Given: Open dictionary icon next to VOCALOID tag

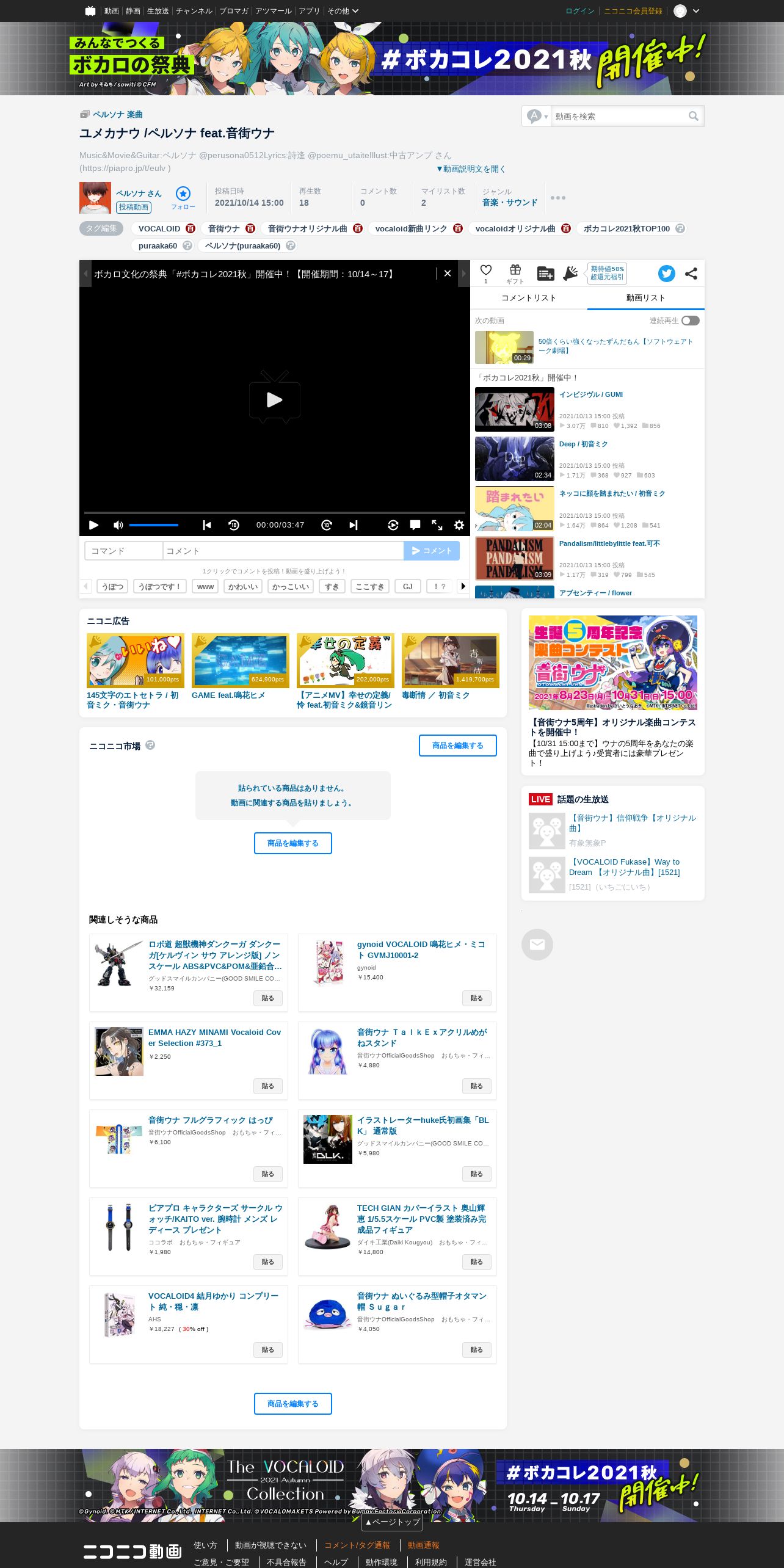Looking at the screenshot, I should click(x=191, y=228).
